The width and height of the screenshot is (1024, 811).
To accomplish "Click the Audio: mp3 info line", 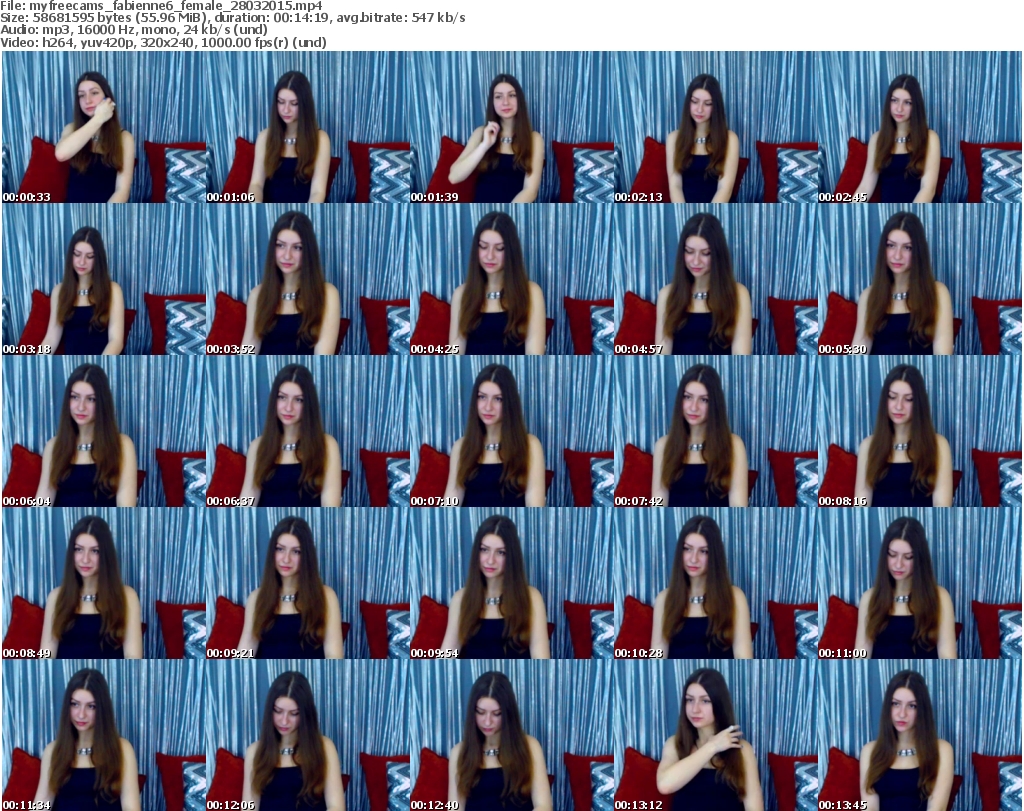I will [134, 30].
